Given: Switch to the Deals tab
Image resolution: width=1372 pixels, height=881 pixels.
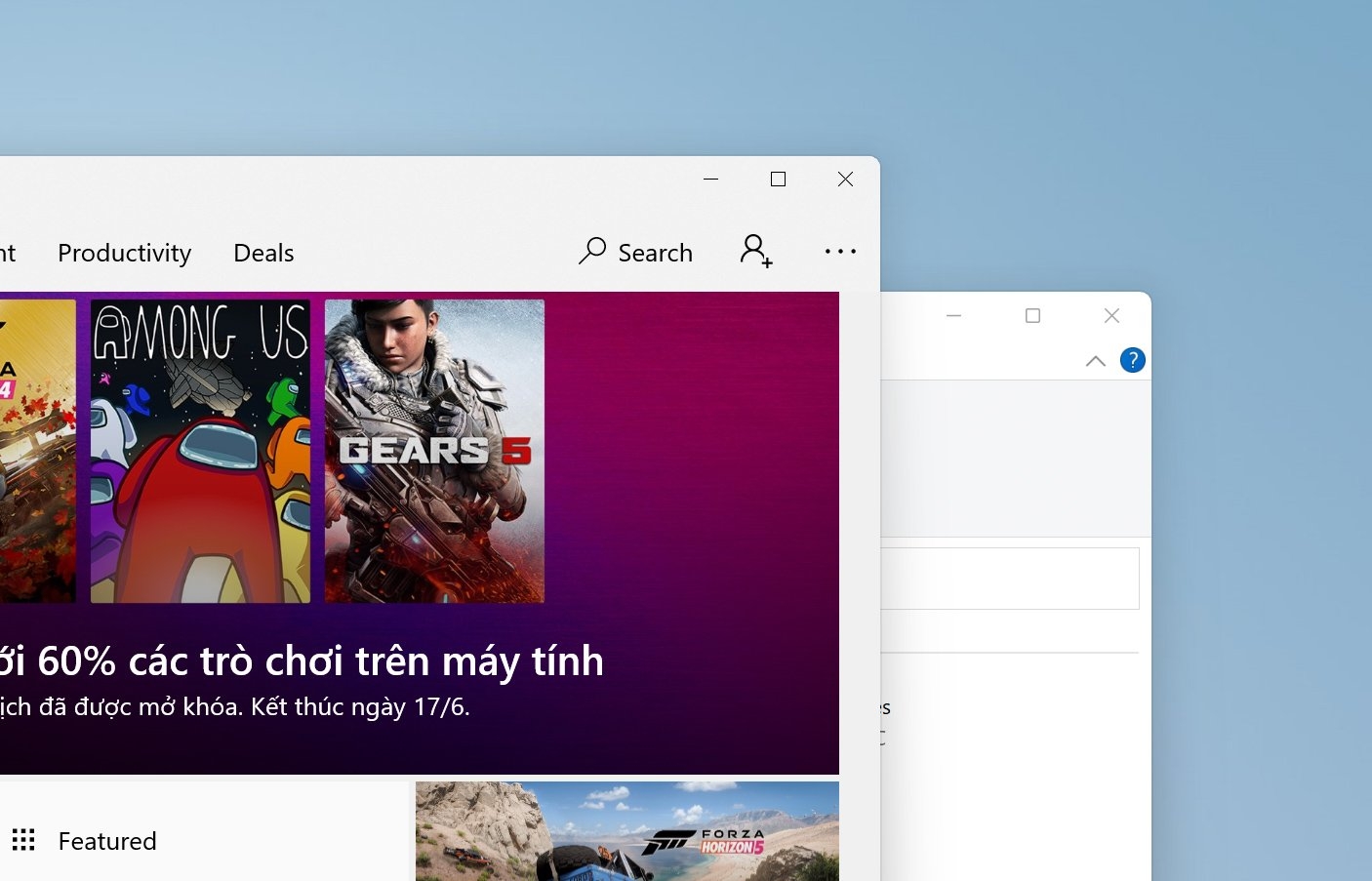Looking at the screenshot, I should pos(263,253).
